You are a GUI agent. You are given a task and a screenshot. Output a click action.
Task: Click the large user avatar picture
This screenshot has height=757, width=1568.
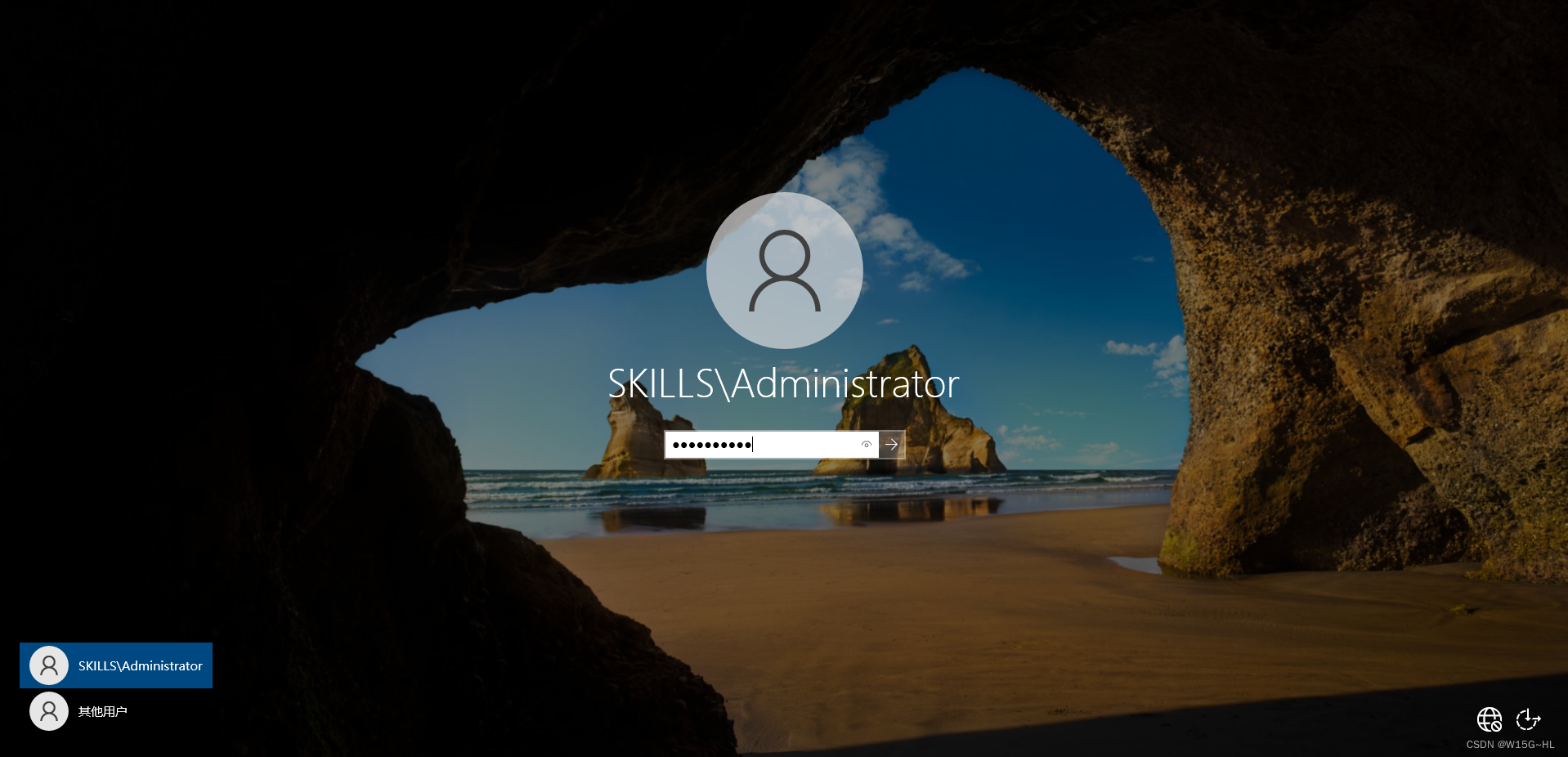(785, 271)
